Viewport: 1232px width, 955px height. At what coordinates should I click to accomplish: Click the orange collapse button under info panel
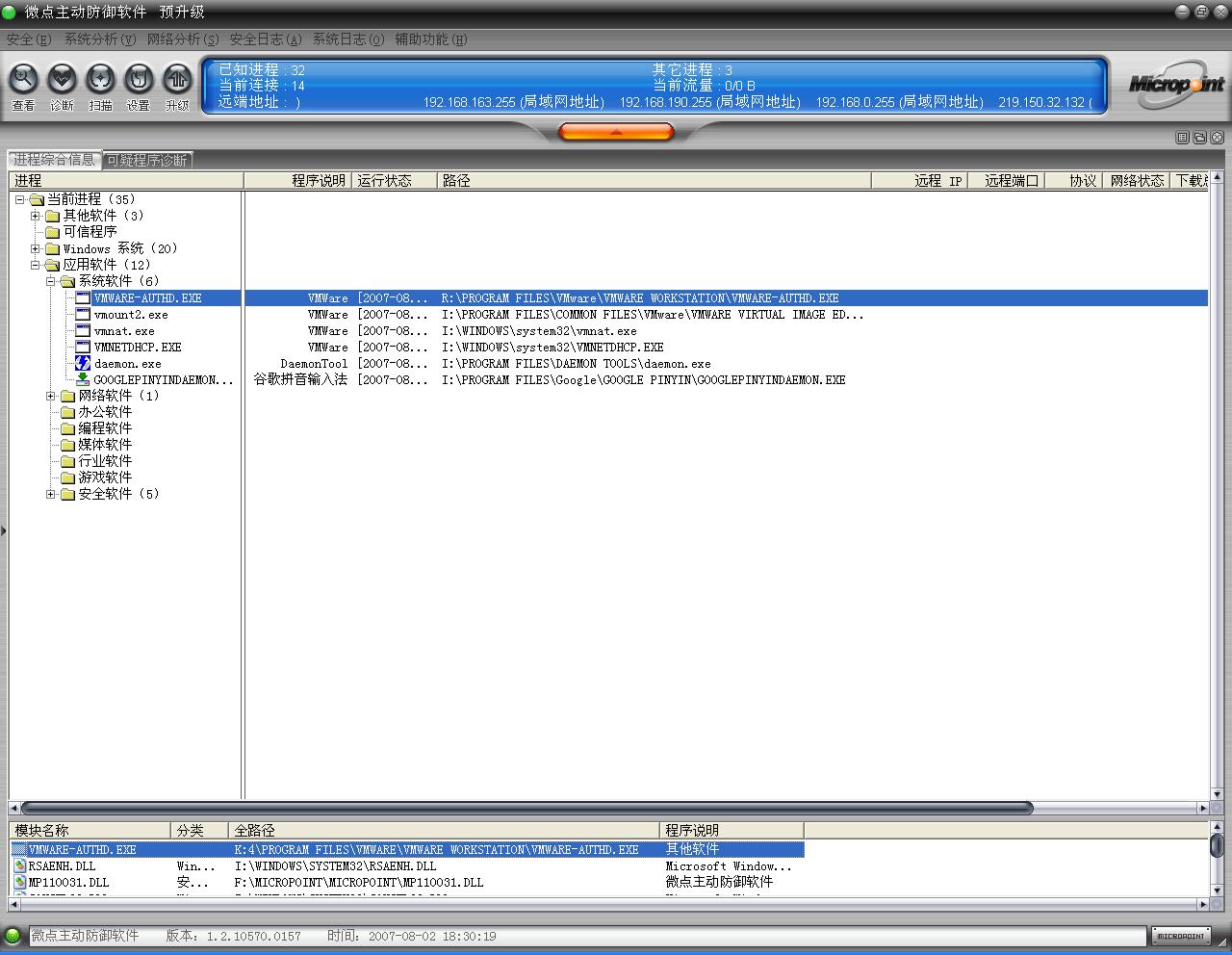pyautogui.click(x=616, y=132)
